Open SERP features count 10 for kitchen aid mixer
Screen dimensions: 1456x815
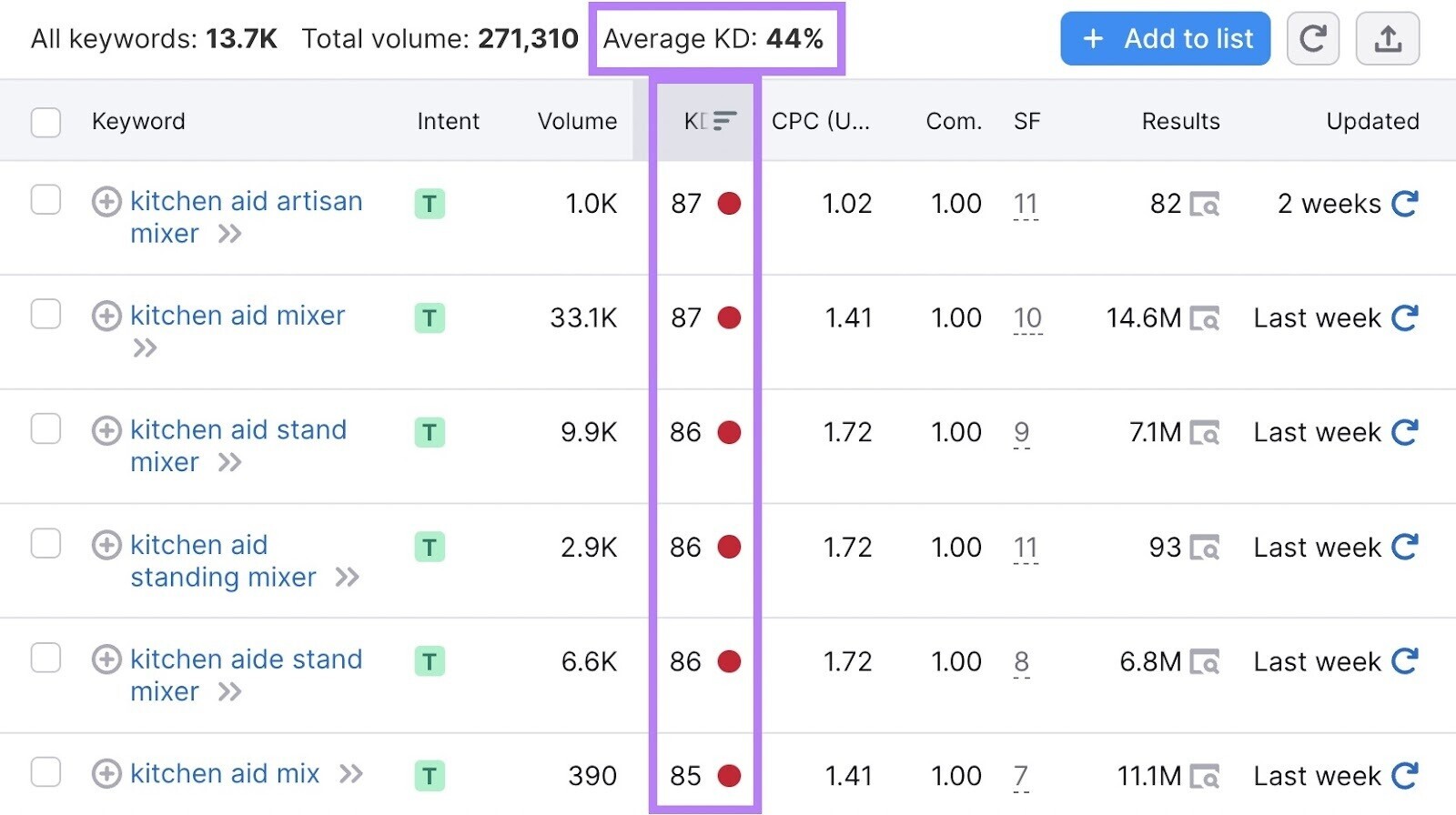pos(1027,319)
